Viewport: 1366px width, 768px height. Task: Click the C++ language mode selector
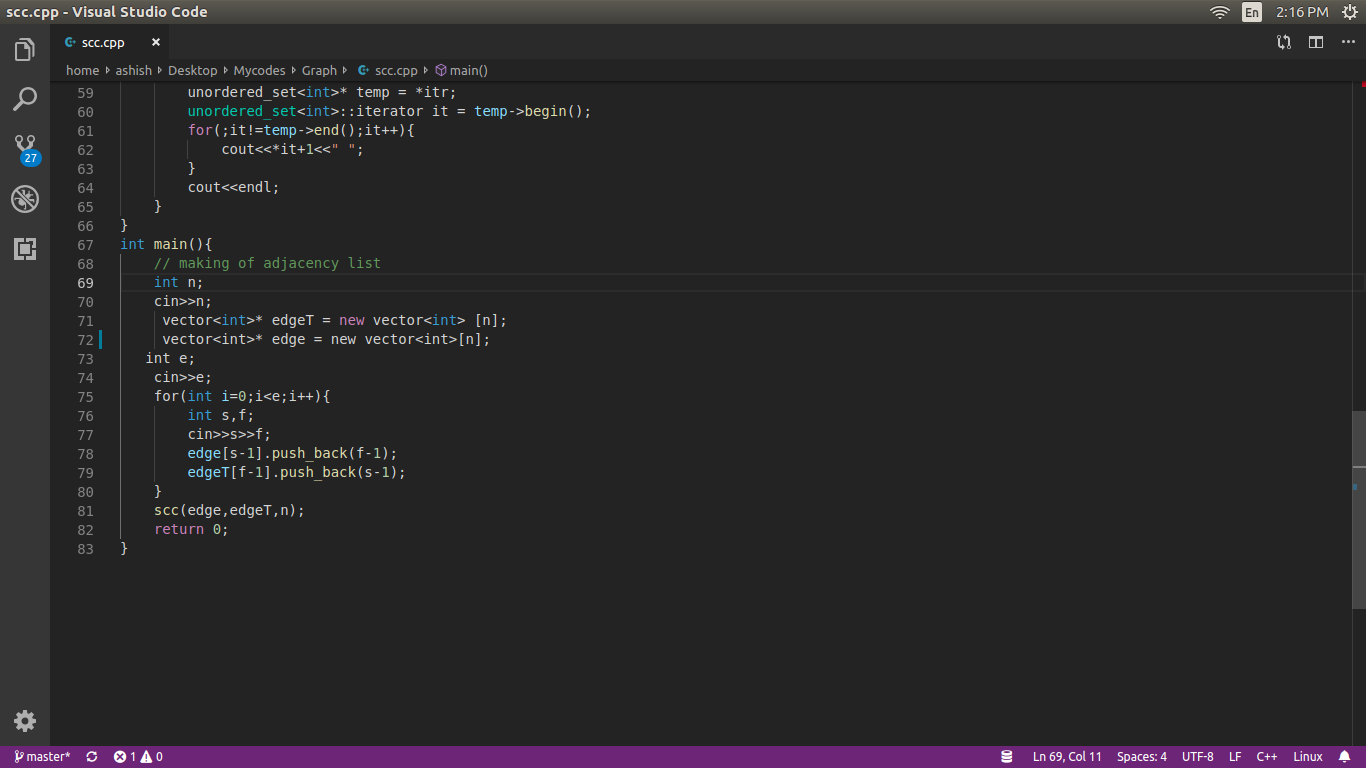pos(1266,756)
